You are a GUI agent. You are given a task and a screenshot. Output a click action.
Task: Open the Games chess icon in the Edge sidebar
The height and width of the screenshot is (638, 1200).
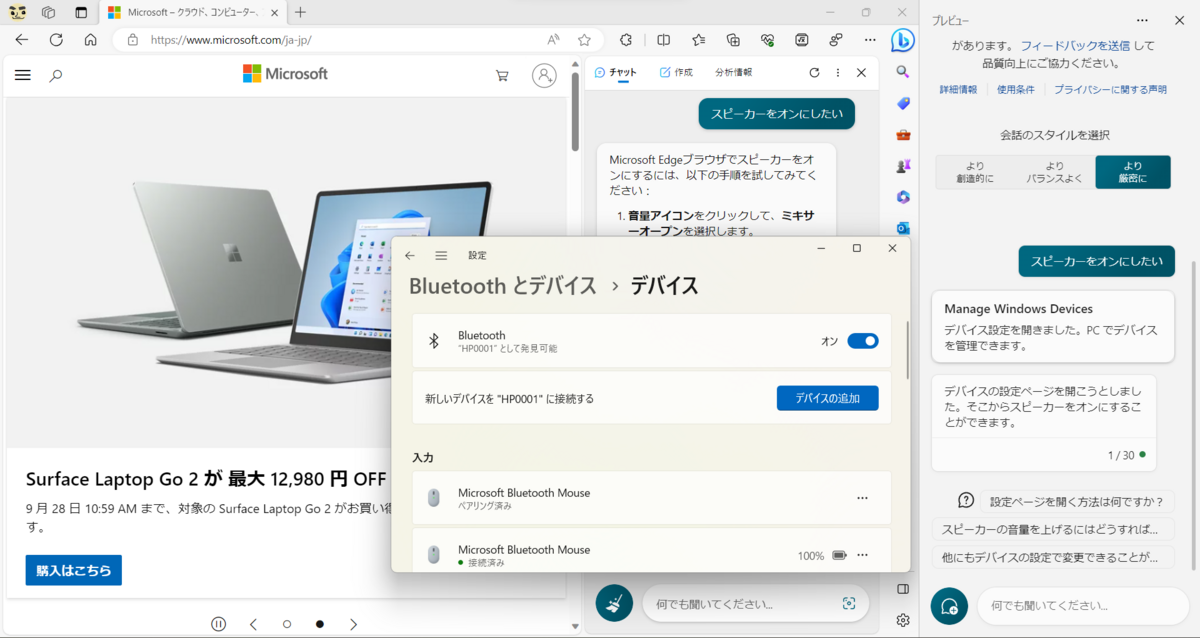point(903,165)
